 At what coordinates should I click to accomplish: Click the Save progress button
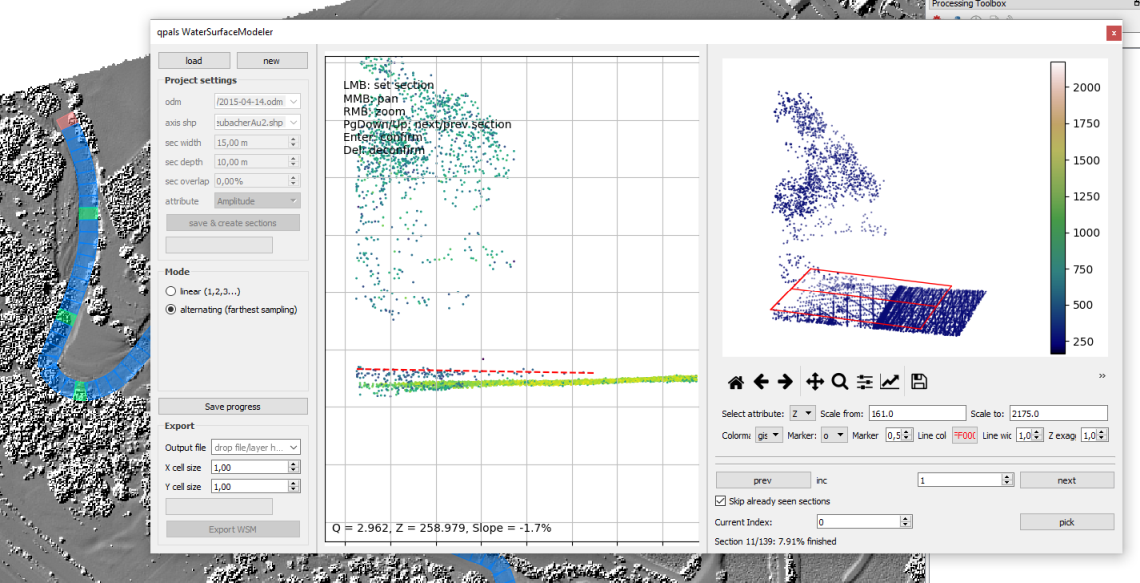point(233,406)
